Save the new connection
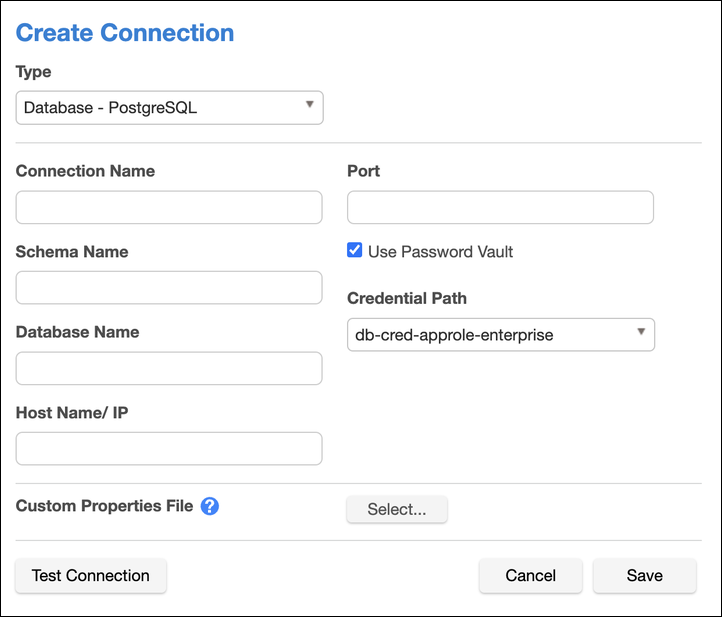This screenshot has height=617, width=722. click(x=644, y=576)
